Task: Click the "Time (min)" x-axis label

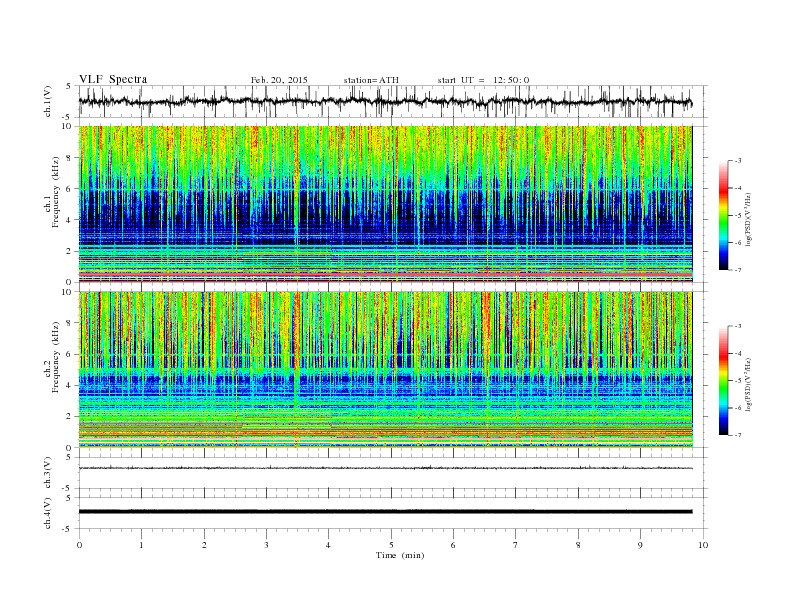Action: 400,555
